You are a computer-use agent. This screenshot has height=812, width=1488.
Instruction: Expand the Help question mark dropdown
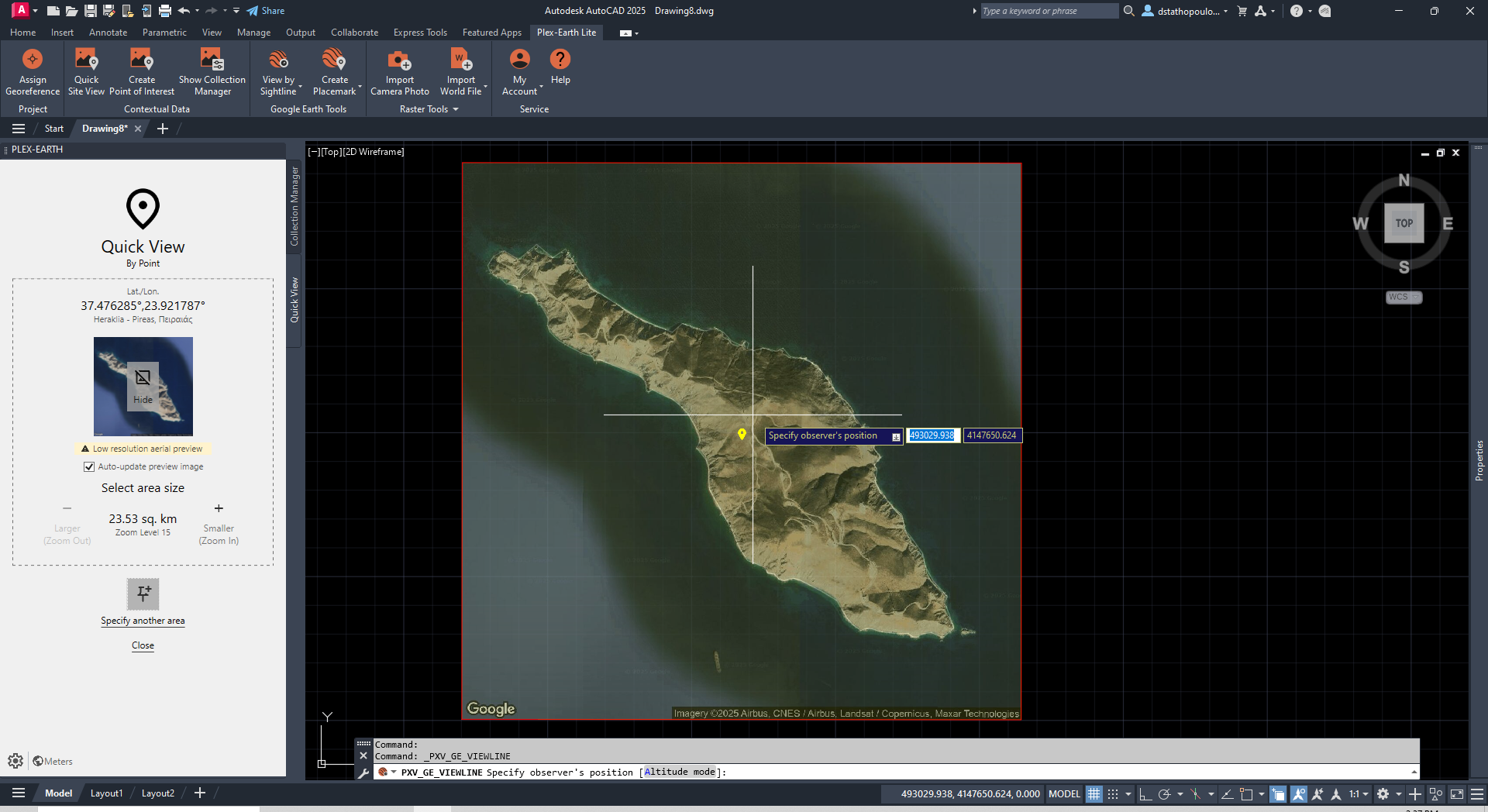click(1311, 11)
